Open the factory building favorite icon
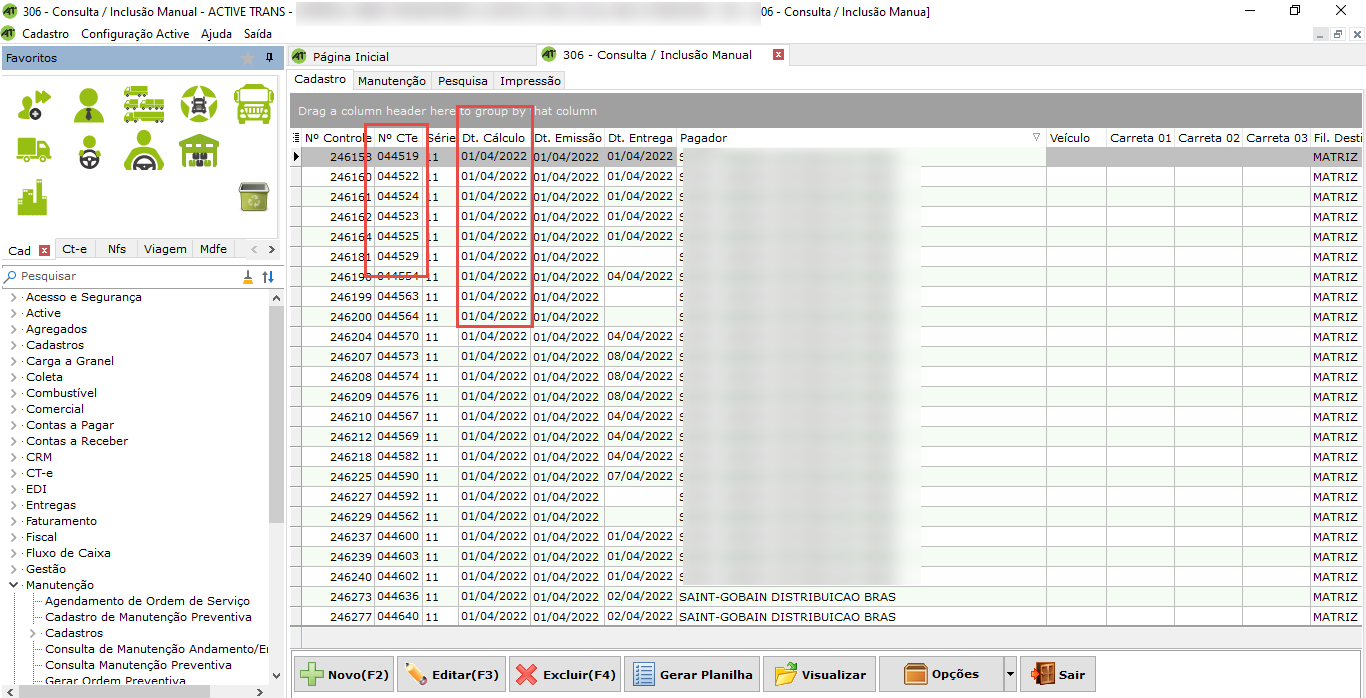Screen dimensions: 1366x698 coord(33,197)
